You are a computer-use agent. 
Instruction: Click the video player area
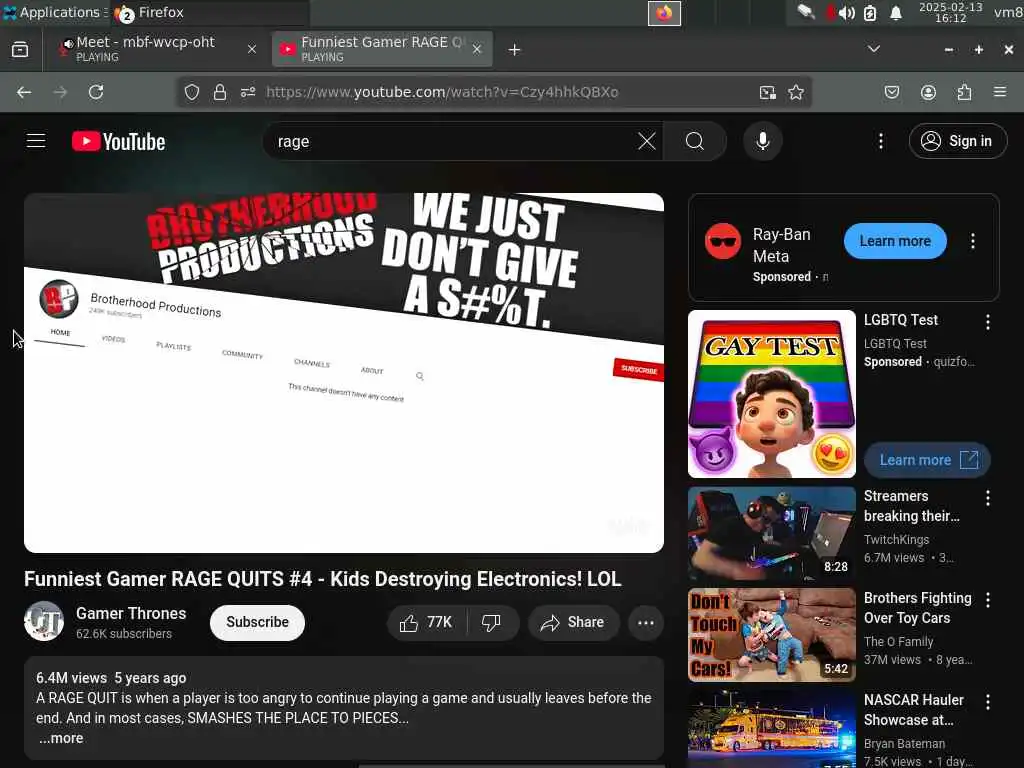tap(344, 373)
